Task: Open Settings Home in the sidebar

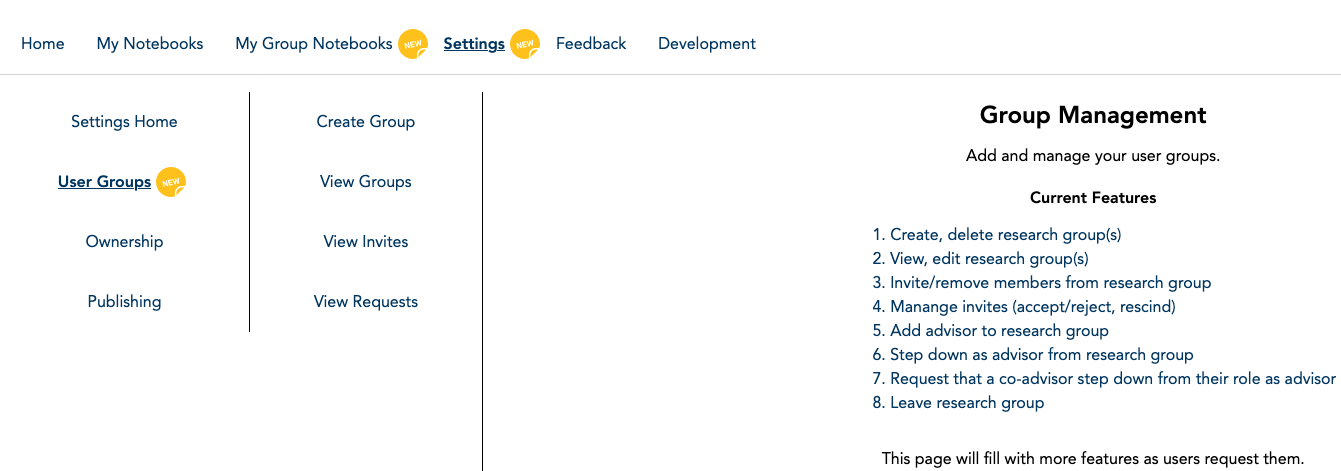Action: pos(124,122)
